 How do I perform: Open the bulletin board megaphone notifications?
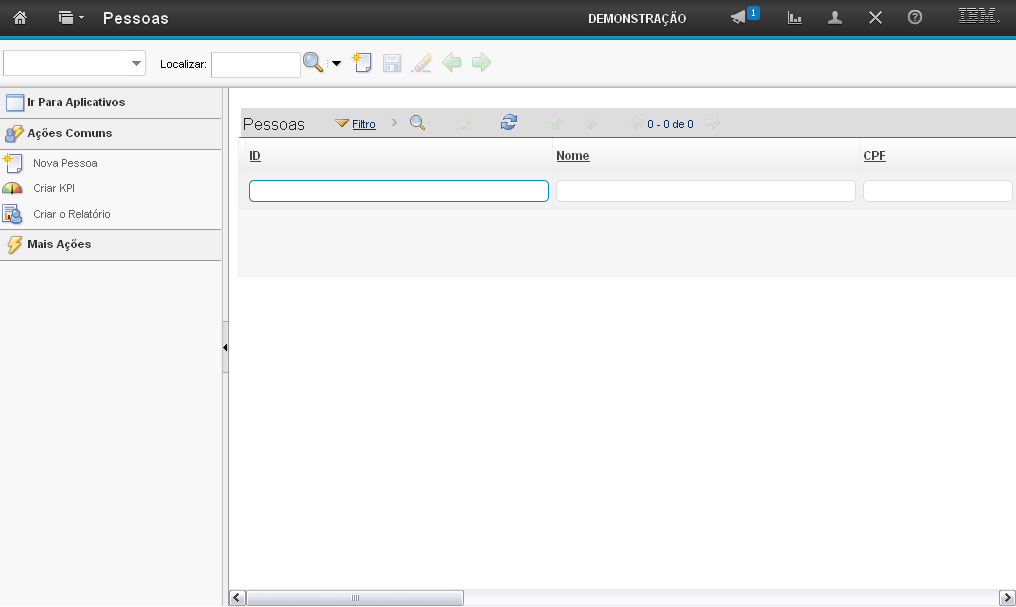pyautogui.click(x=739, y=18)
